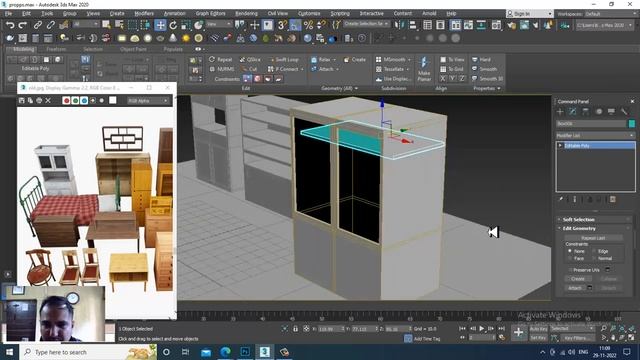Toggle Rectangular Selection Region tool
Viewport: 640px width, 360px height.
point(132,25)
